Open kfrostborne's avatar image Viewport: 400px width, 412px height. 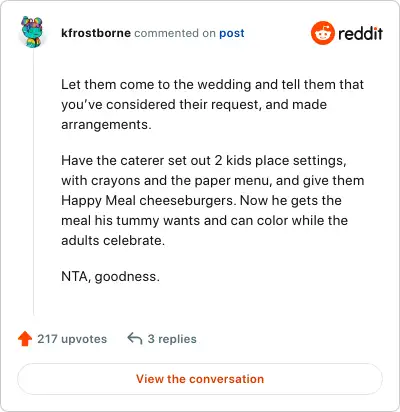(x=32, y=32)
